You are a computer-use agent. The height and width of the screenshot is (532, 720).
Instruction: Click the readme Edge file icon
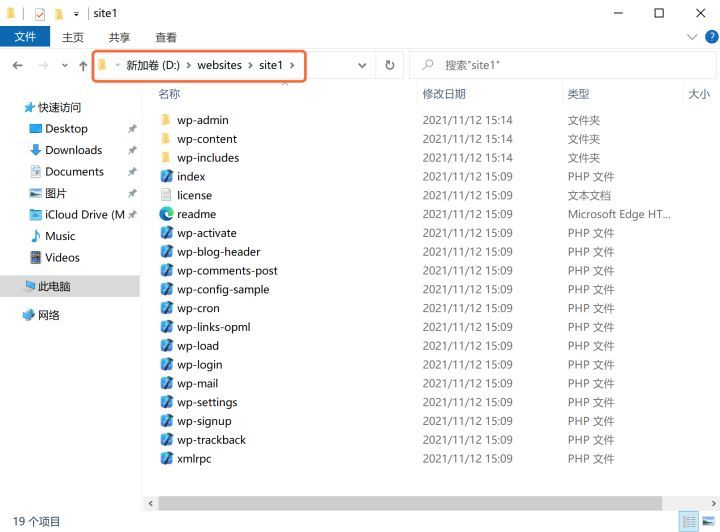[166, 214]
